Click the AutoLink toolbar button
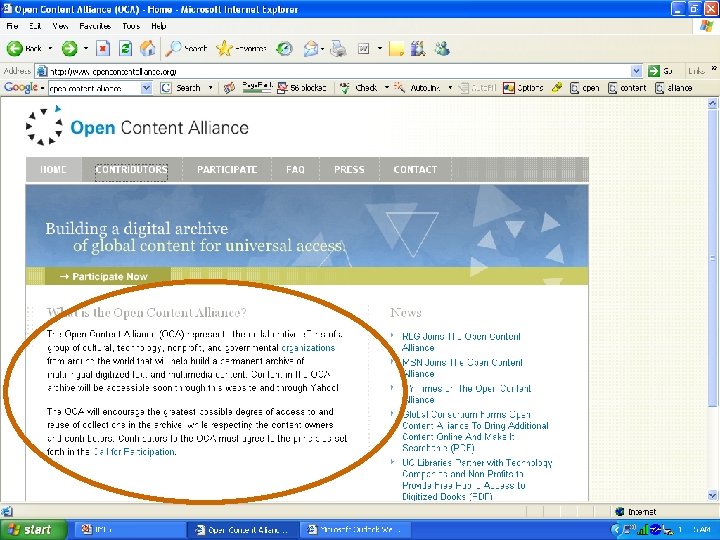Image resolution: width=720 pixels, height=540 pixels. click(418, 88)
